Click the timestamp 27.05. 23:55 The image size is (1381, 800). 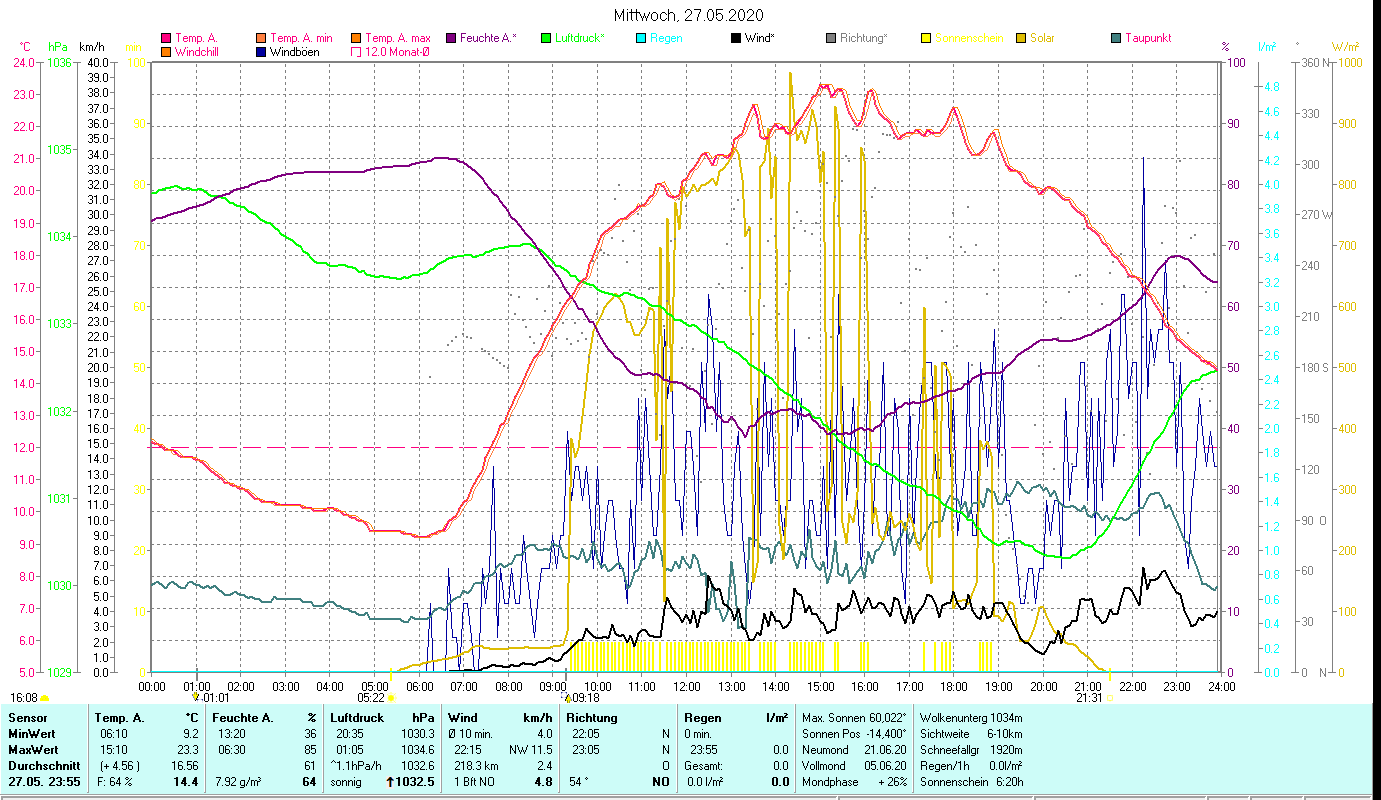(46, 781)
